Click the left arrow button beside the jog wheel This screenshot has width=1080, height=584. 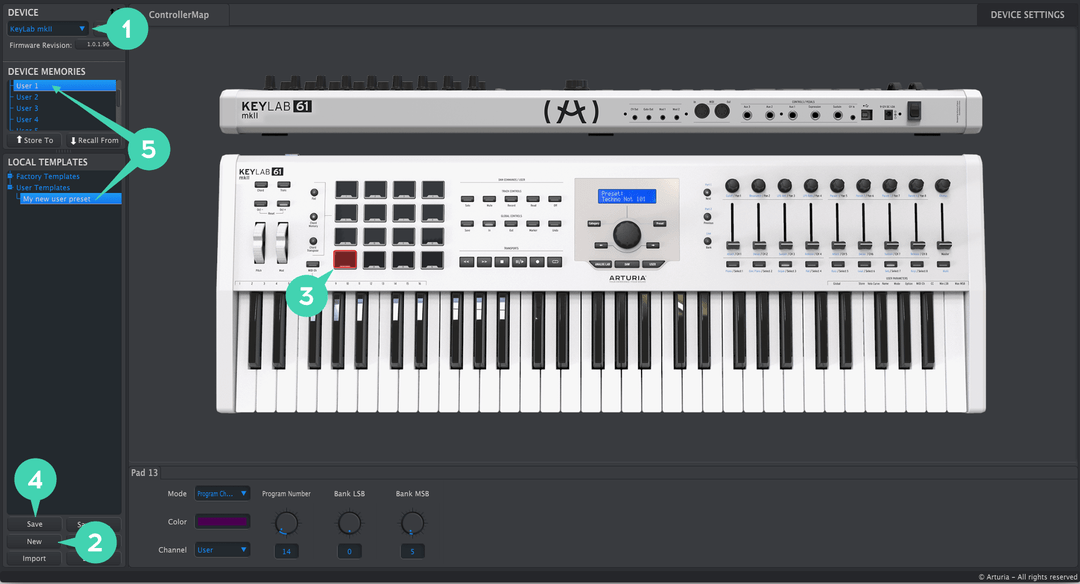pyautogui.click(x=601, y=245)
